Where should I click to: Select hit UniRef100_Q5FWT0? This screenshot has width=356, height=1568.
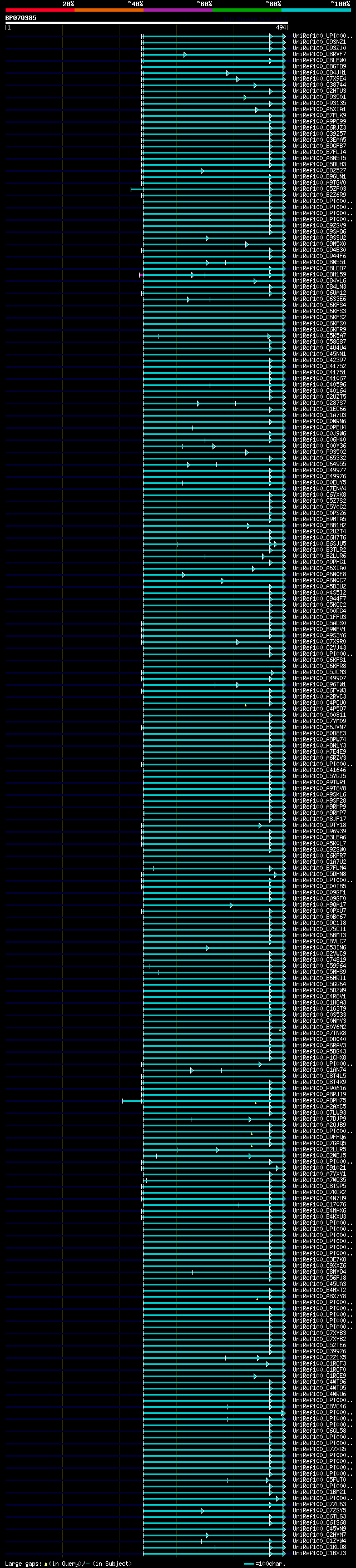(x=319, y=1480)
